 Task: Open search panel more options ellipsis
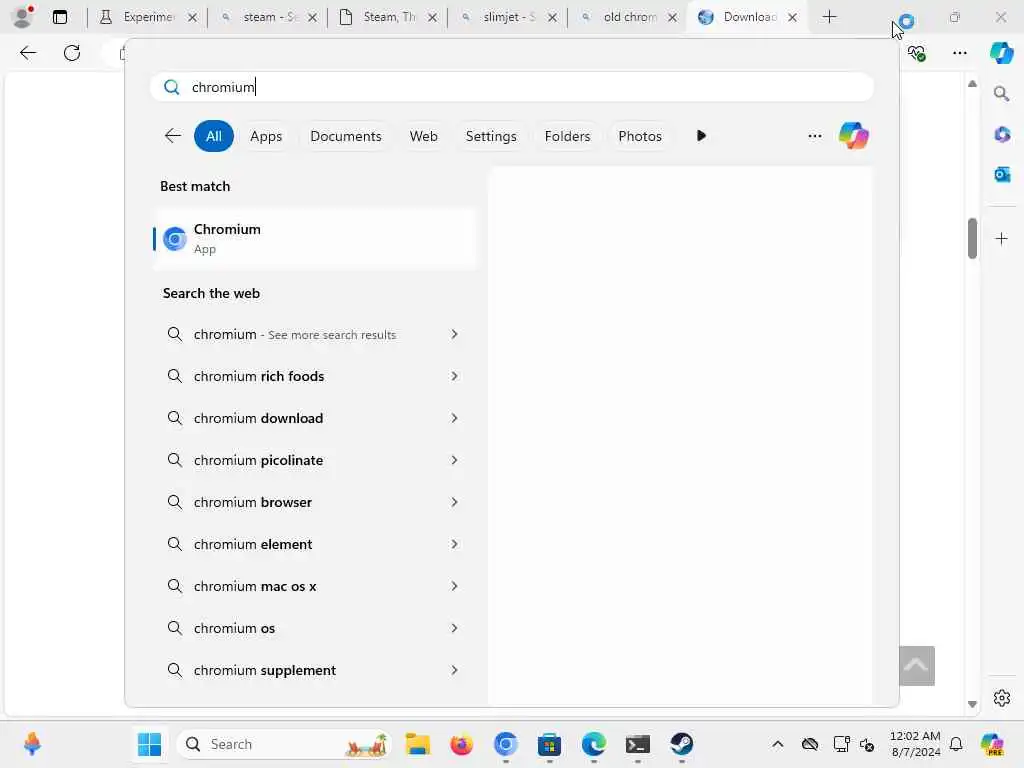(x=814, y=136)
